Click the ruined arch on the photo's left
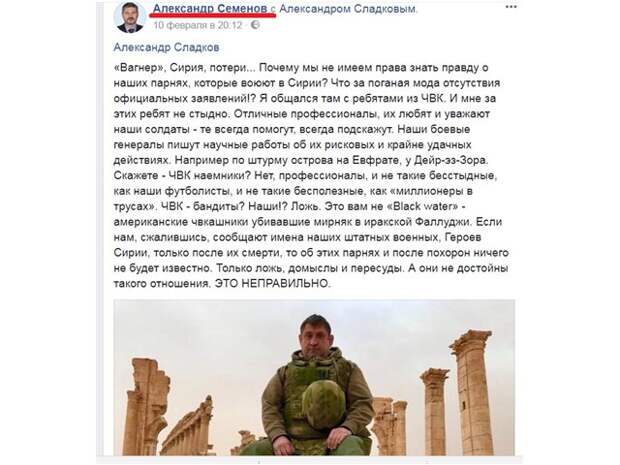The width and height of the screenshot is (620, 465). point(147,407)
